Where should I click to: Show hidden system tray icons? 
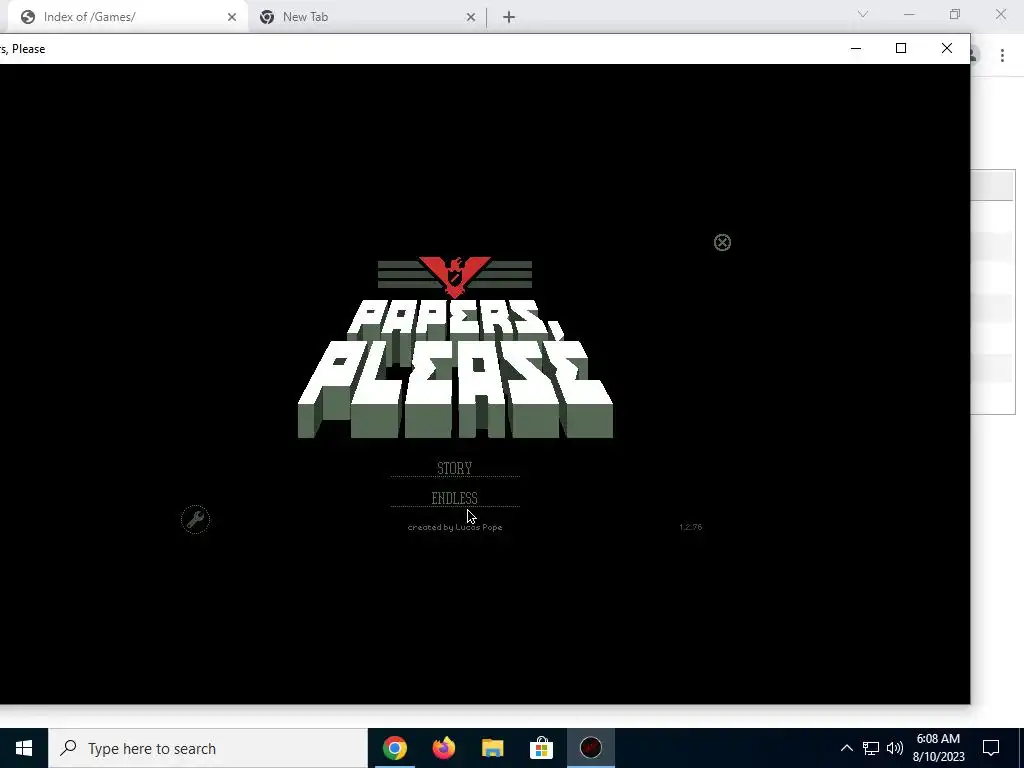click(x=846, y=748)
